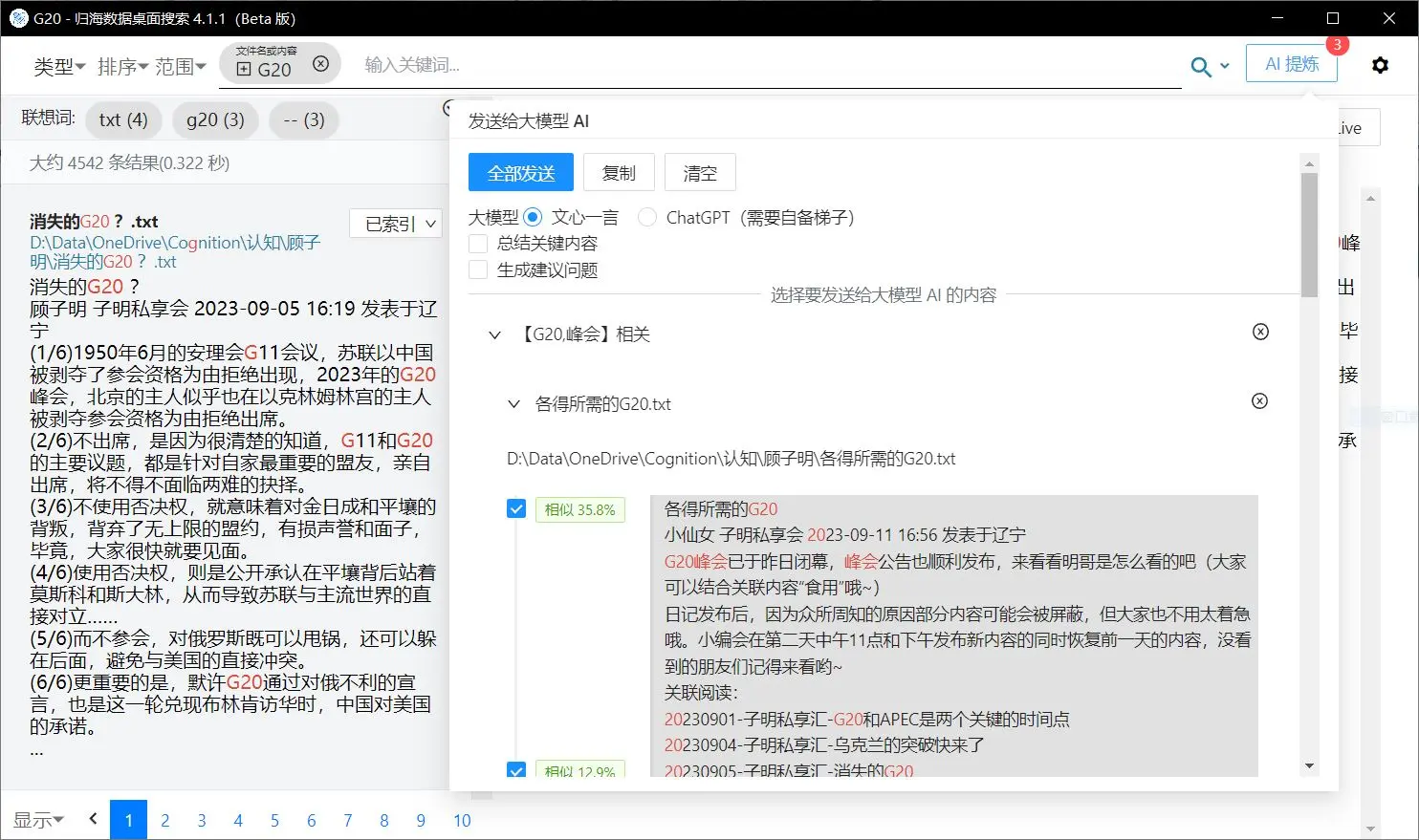The width and height of the screenshot is (1419, 840).
Task: Enable the 生成建议问题 checkbox
Action: tap(478, 270)
